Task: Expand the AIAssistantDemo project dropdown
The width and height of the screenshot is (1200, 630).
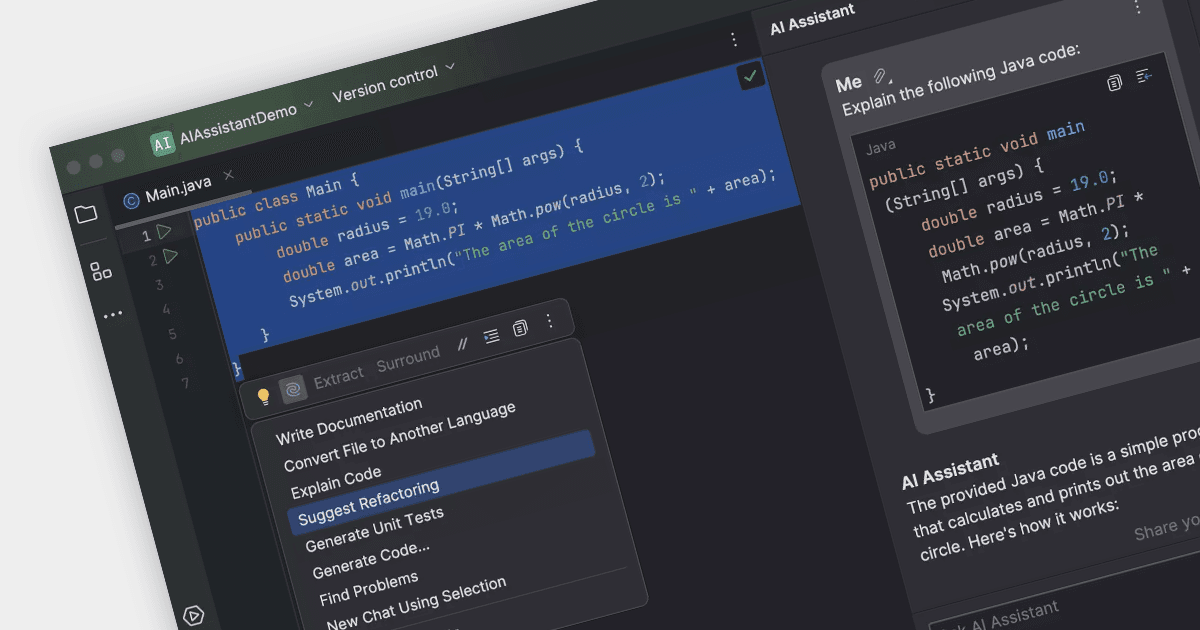Action: click(308, 103)
